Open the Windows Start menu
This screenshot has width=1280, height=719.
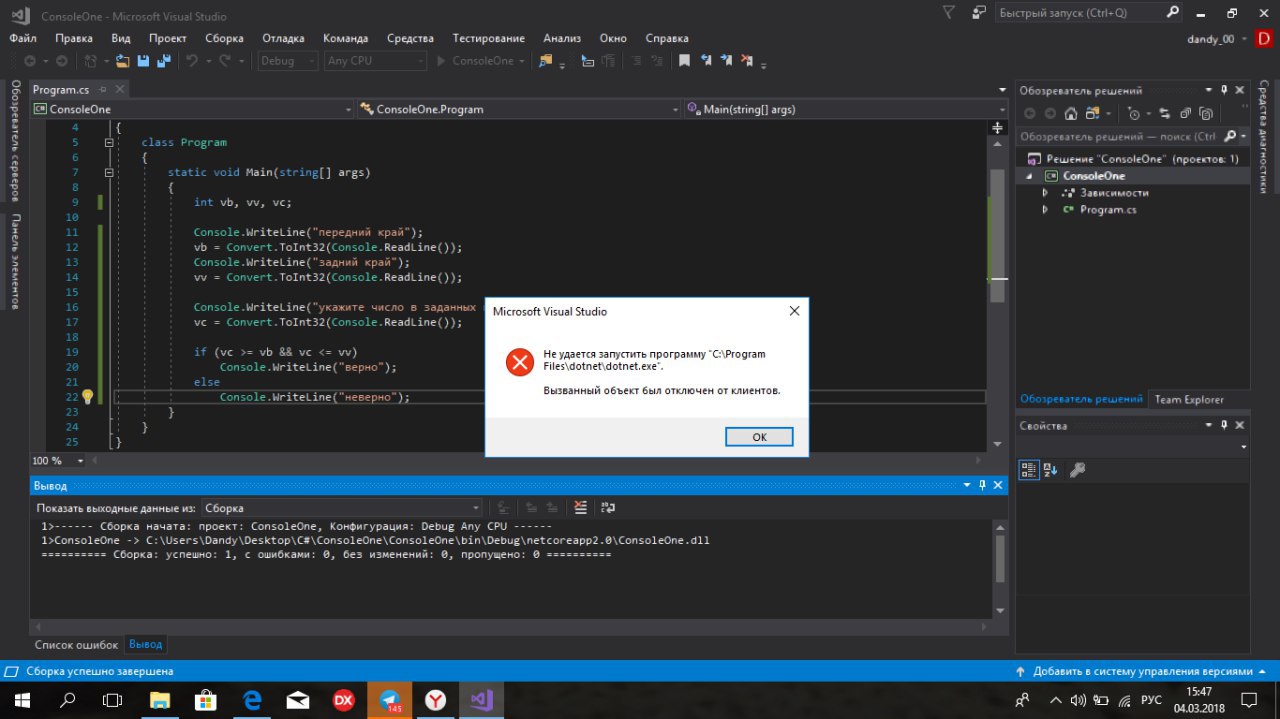click(23, 700)
